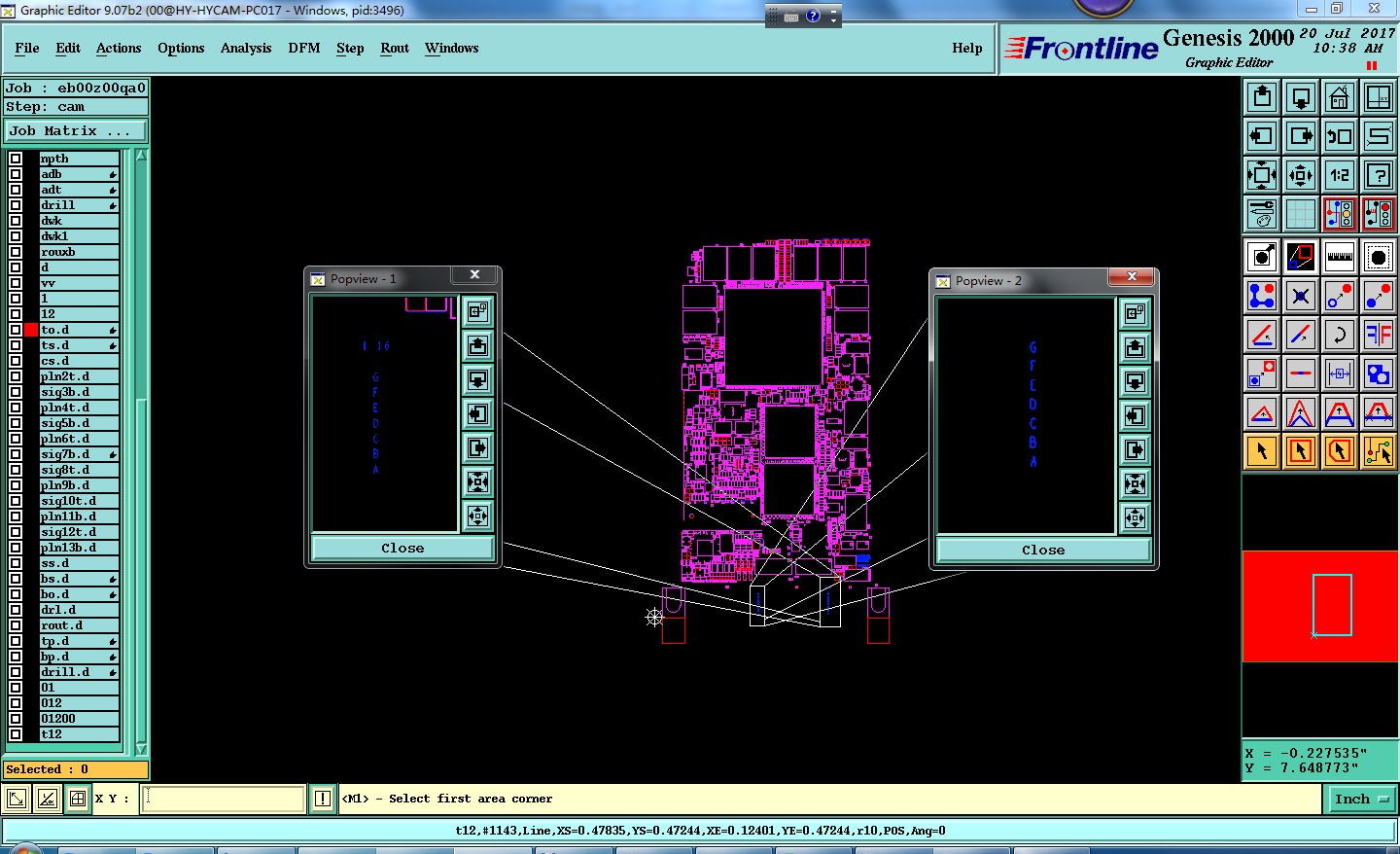Viewport: 1400px width, 854px height.
Task: Click the exclamation mark message icon
Action: coord(323,800)
